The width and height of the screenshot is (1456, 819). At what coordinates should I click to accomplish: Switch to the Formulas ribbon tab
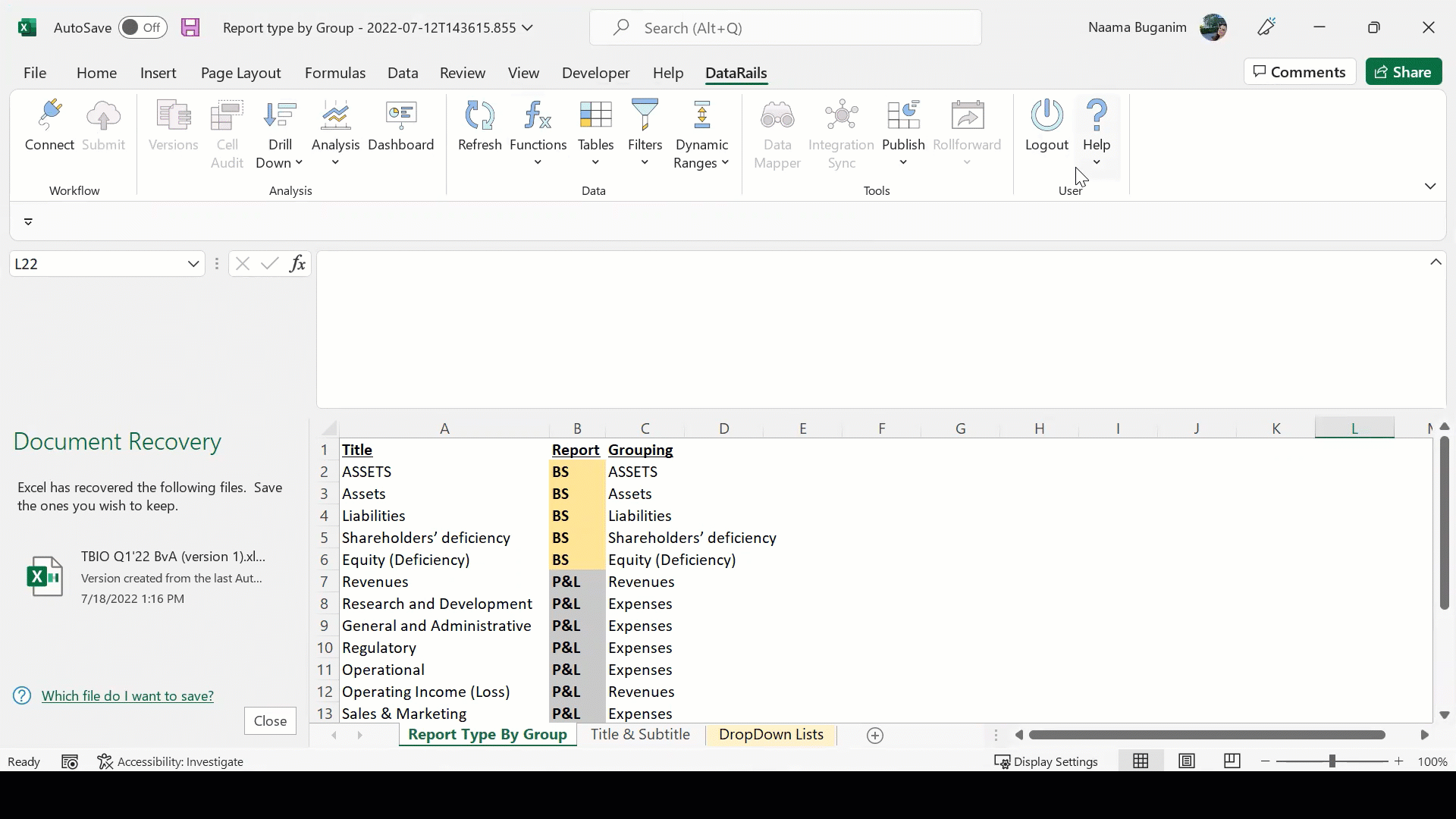coord(335,73)
